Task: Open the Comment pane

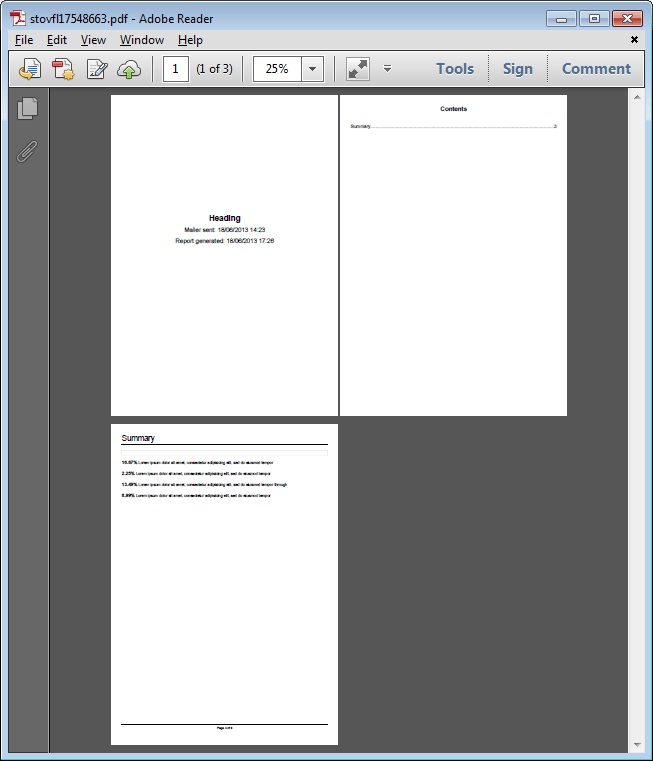Action: pos(596,69)
